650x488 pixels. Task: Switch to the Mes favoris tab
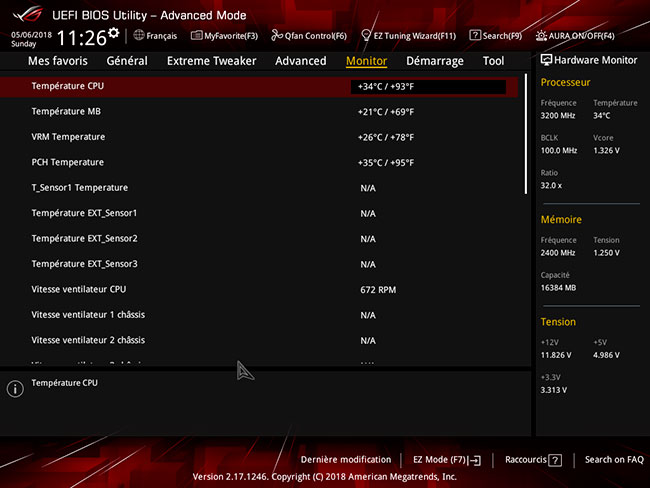click(57, 61)
